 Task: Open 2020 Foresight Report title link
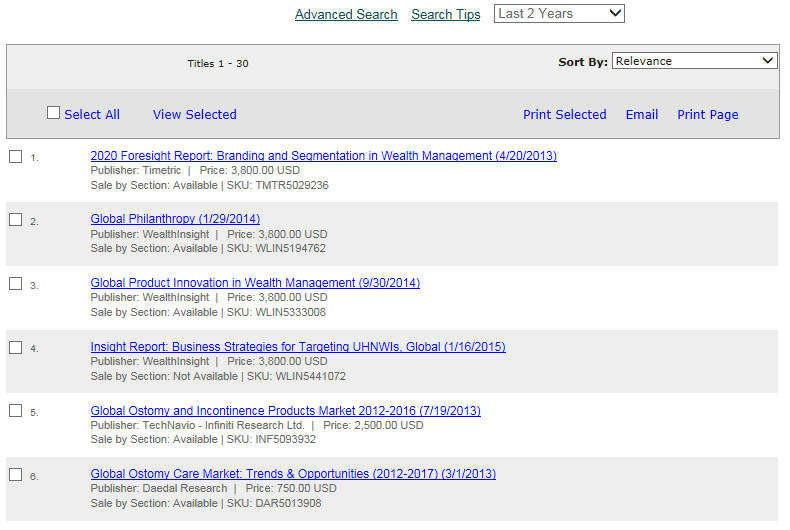coord(323,156)
